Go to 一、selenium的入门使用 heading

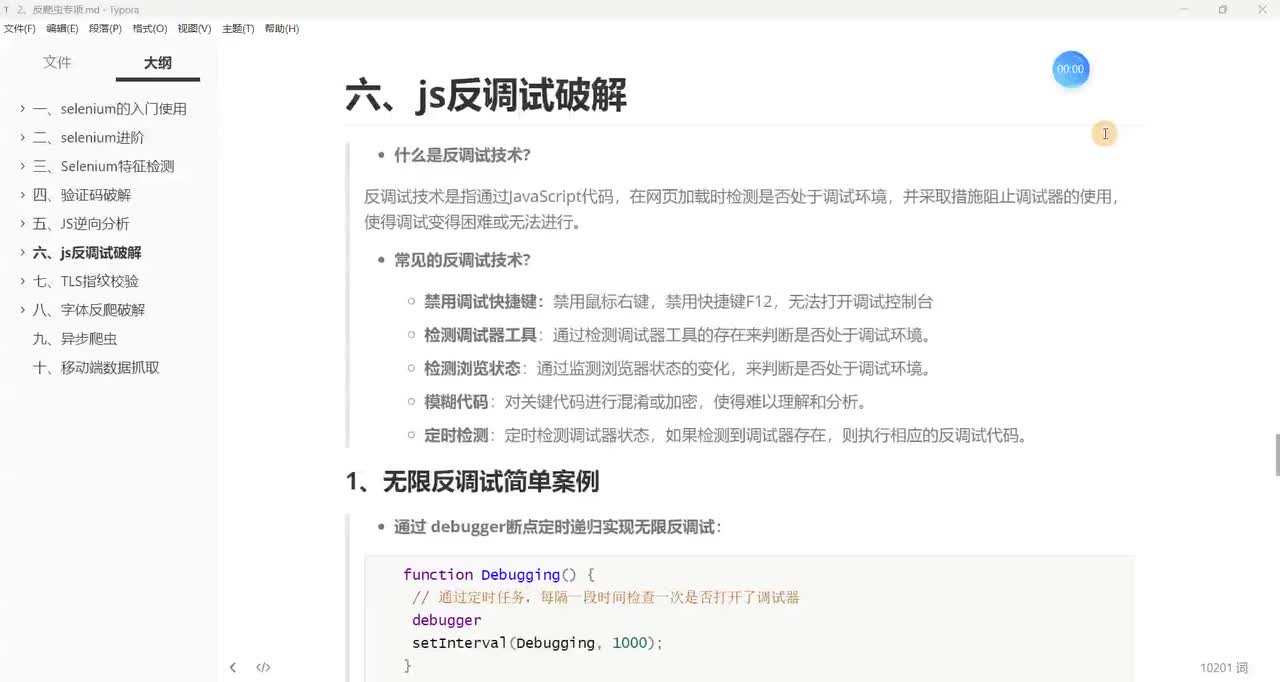(110, 109)
